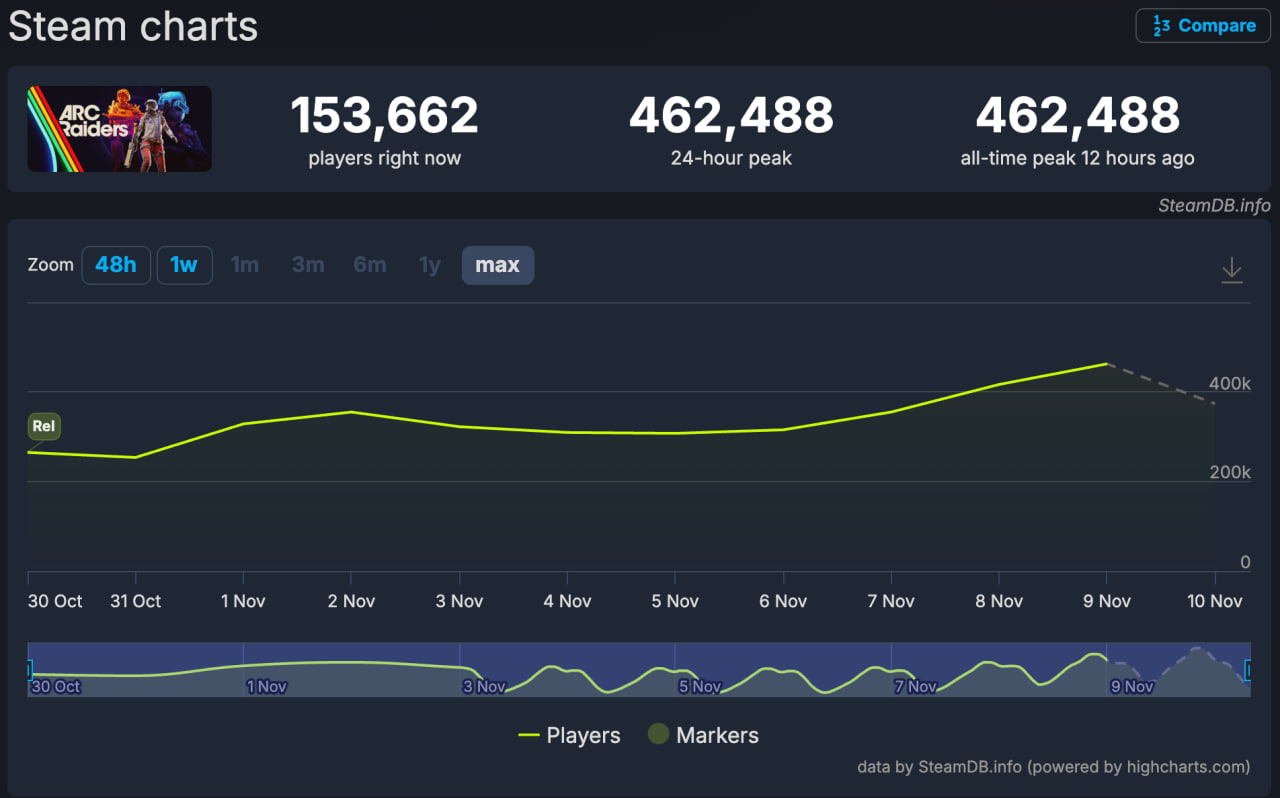Download the chart data via download icon

point(1231,270)
